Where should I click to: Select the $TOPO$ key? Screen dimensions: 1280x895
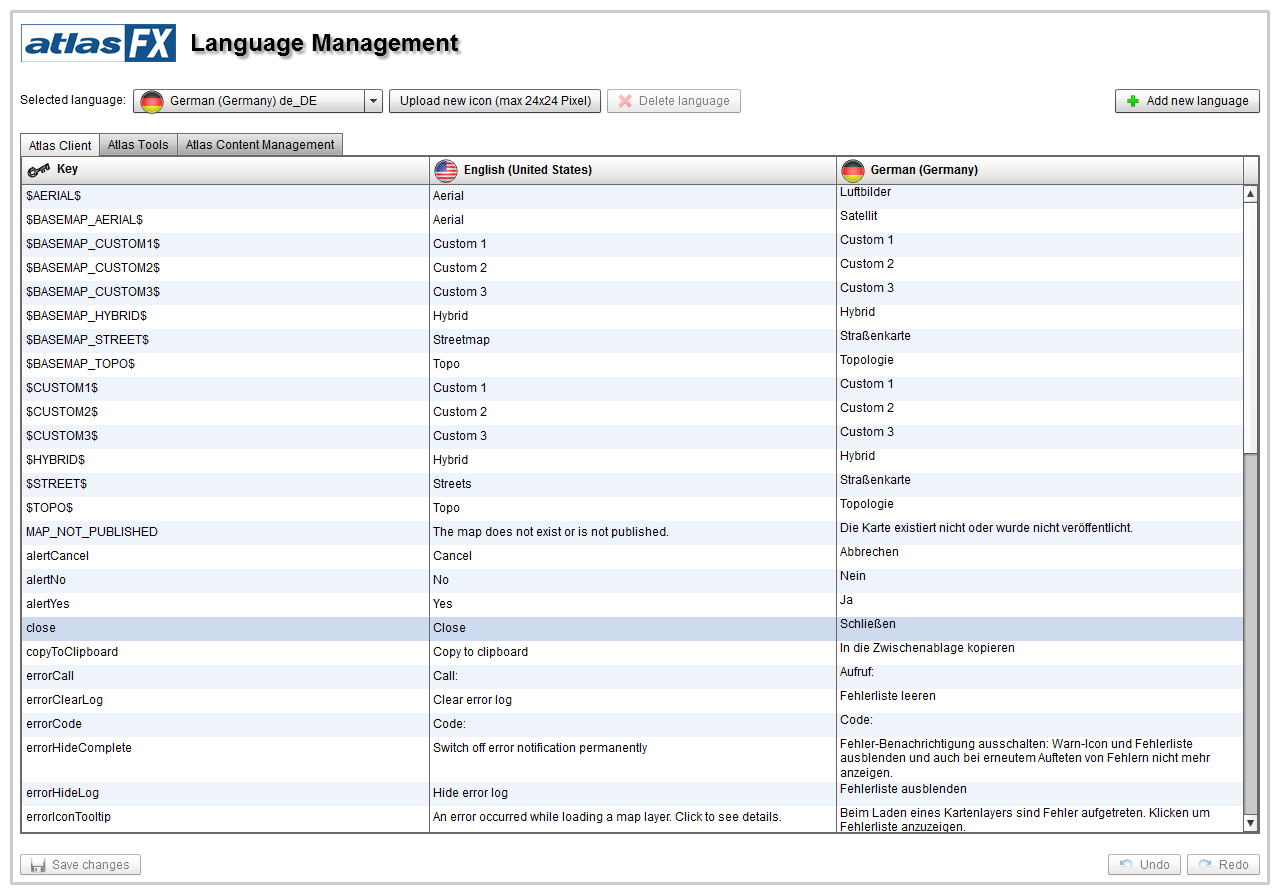[x=49, y=508]
